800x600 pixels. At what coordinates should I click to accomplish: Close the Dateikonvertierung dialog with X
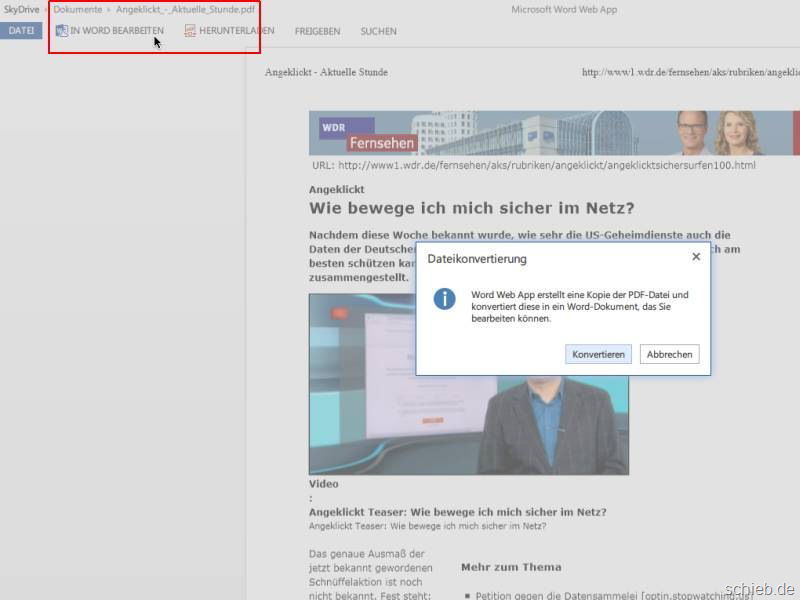point(696,257)
